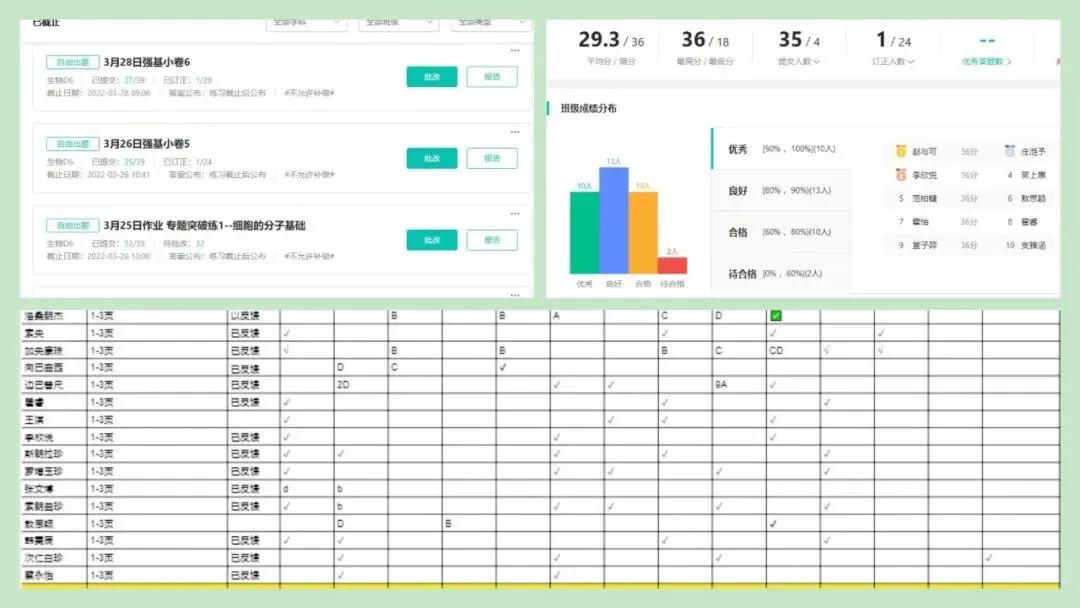Select the 优秀 [90%, 100%) grade tab
Image resolution: width=1080 pixels, height=608 pixels.
(x=782, y=149)
